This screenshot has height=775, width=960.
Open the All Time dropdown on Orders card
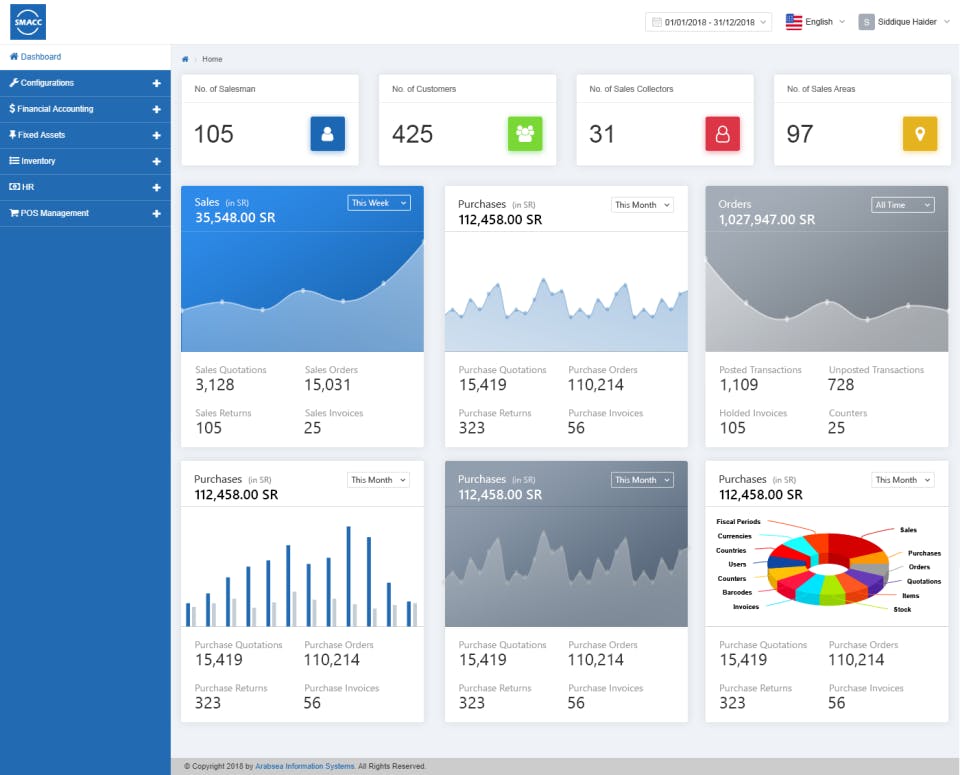tap(903, 204)
